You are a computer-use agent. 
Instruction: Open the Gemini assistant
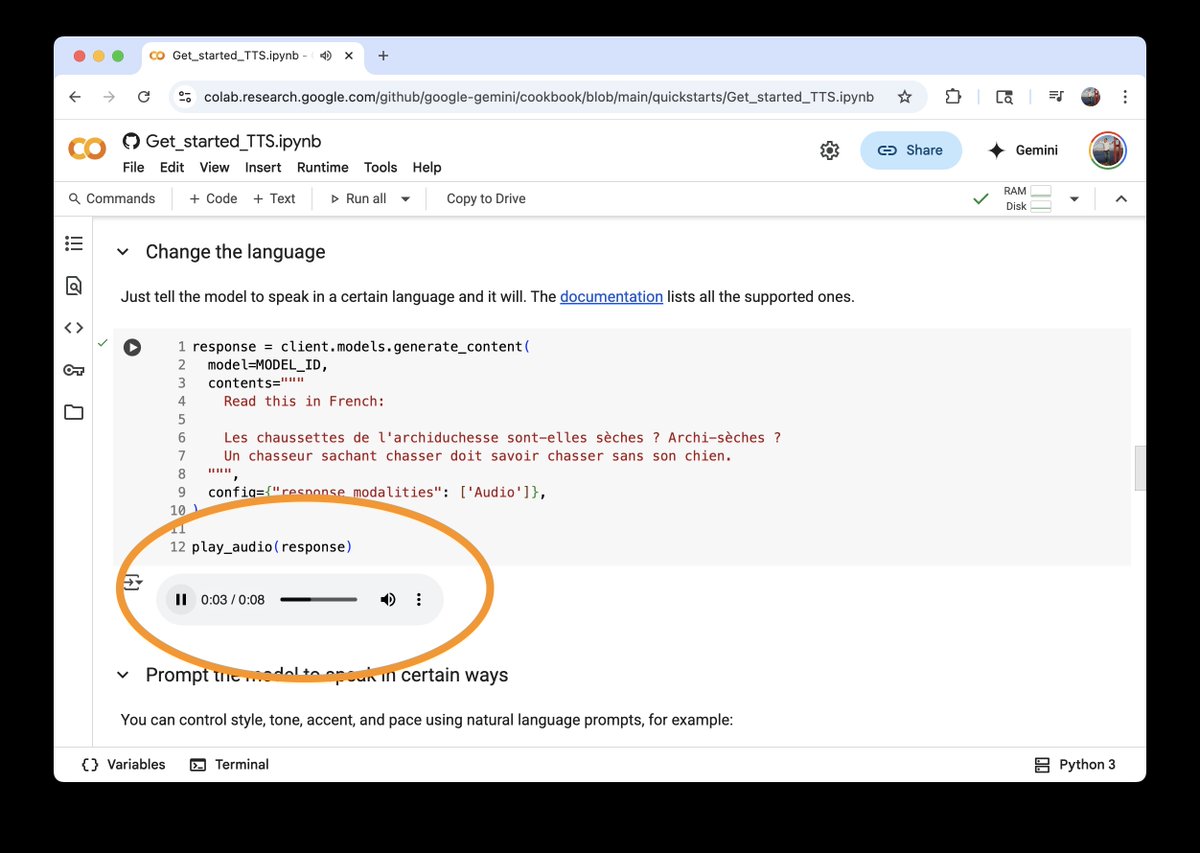(x=1023, y=150)
